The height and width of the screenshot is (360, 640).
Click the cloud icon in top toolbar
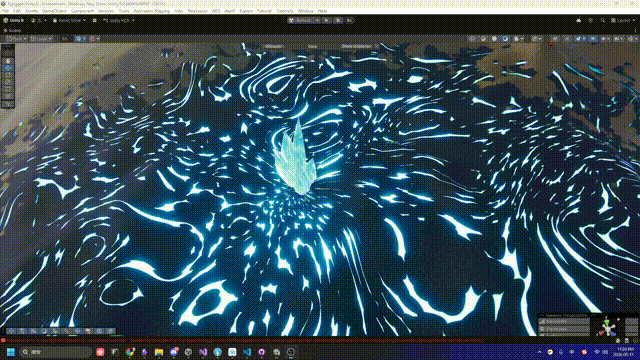coord(578,20)
